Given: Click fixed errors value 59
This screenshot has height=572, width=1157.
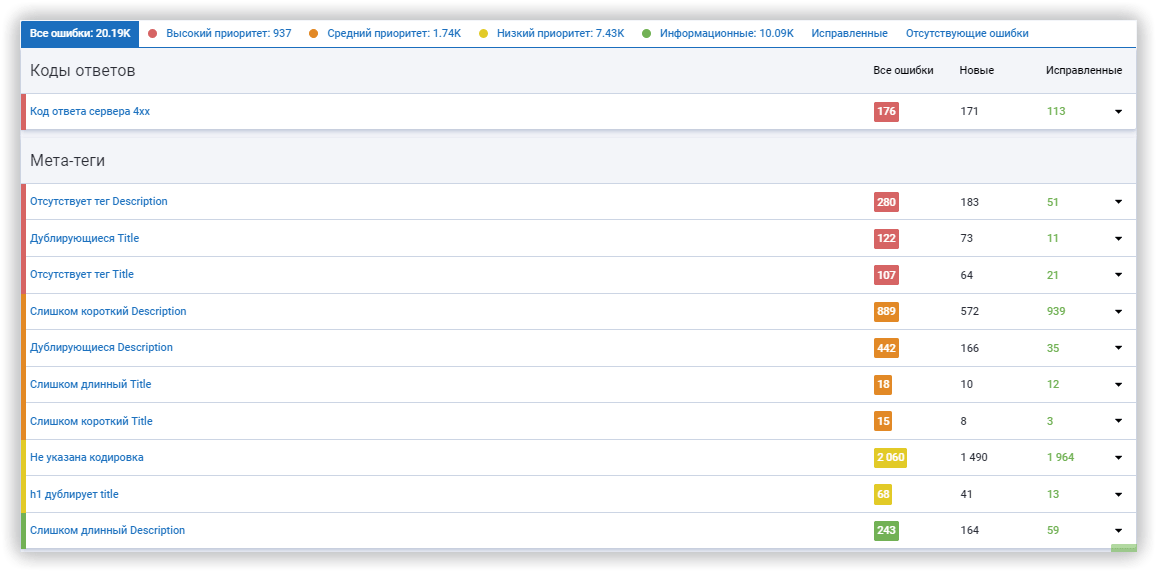Looking at the screenshot, I should coord(1053,531).
